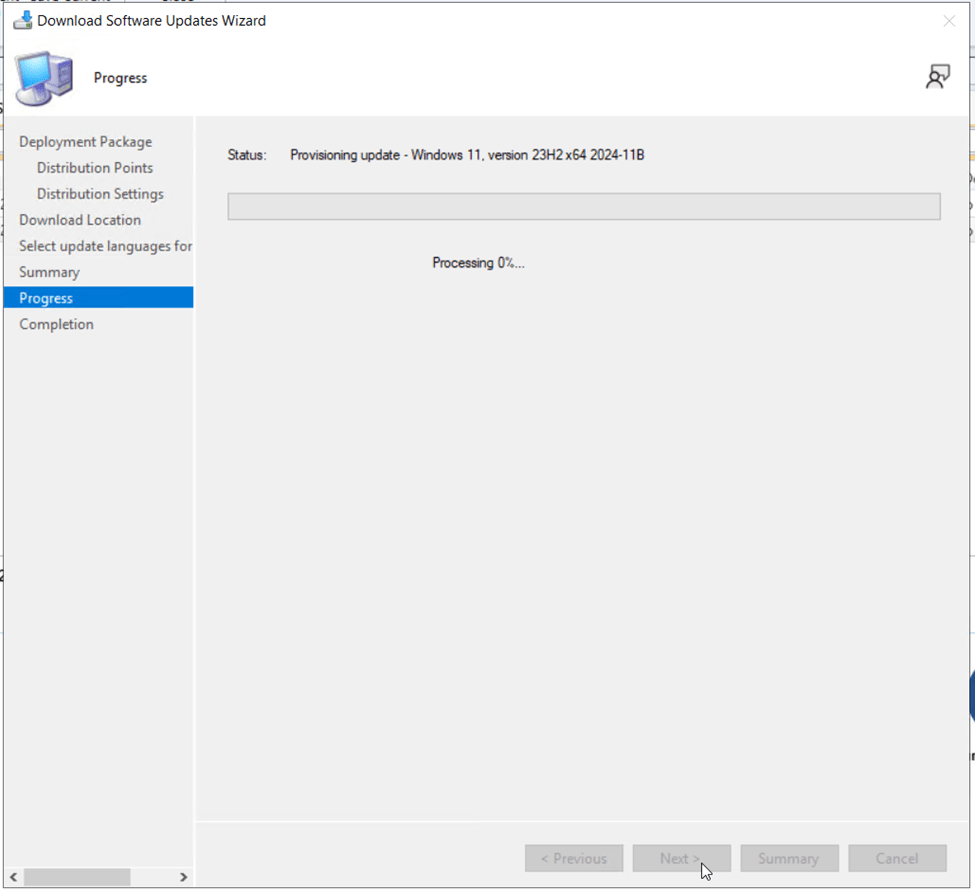Go to Completion step
Viewport: 975px width, 892px height.
(x=56, y=324)
